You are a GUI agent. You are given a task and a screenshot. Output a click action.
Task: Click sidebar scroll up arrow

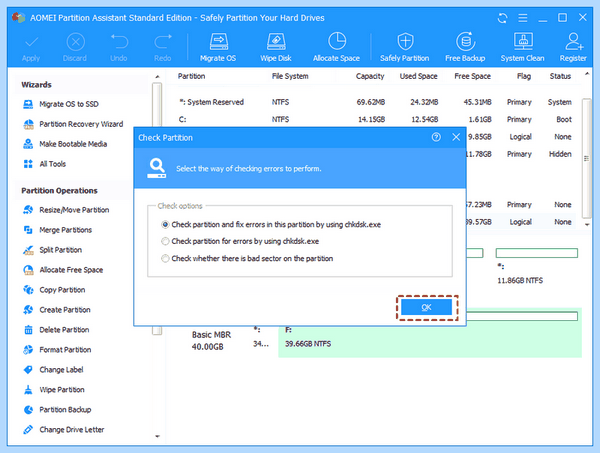157,77
